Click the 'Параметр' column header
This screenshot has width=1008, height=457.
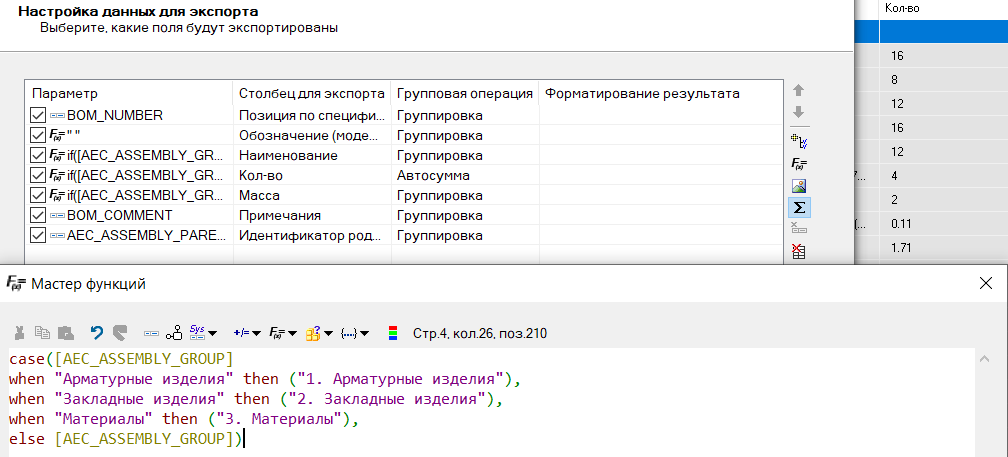point(128,94)
